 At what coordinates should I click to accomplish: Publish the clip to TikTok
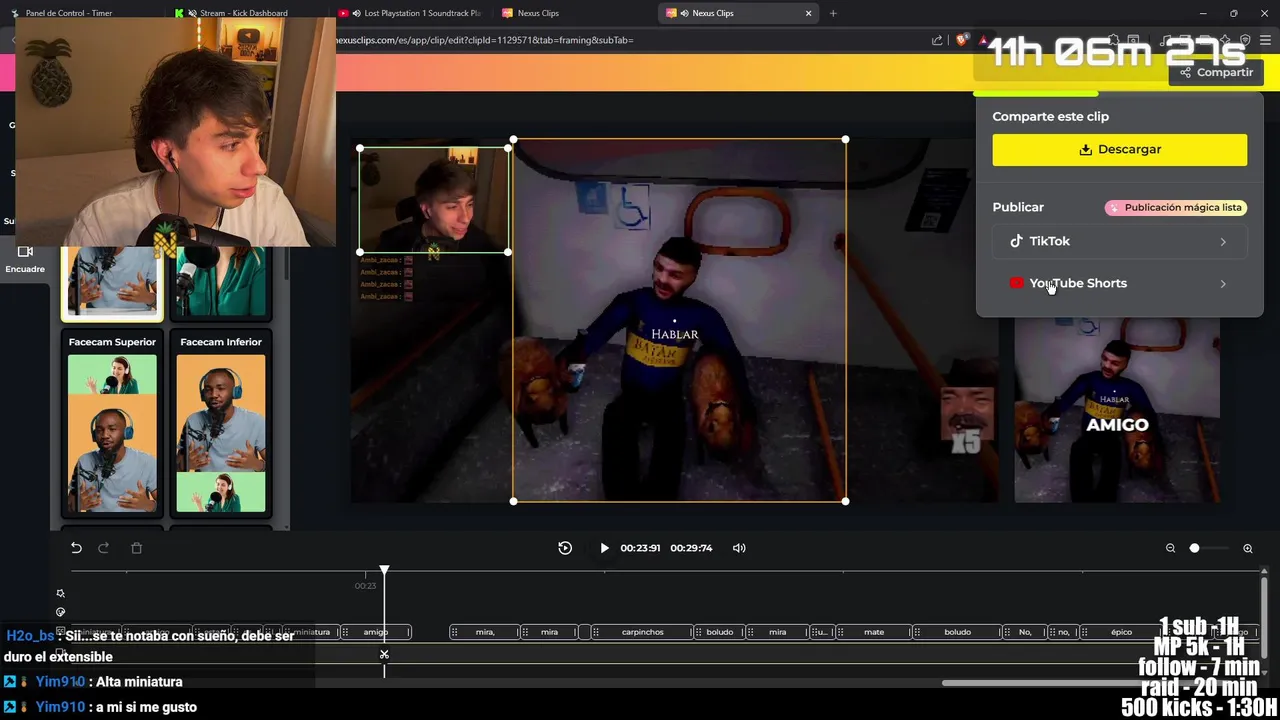tap(1119, 241)
